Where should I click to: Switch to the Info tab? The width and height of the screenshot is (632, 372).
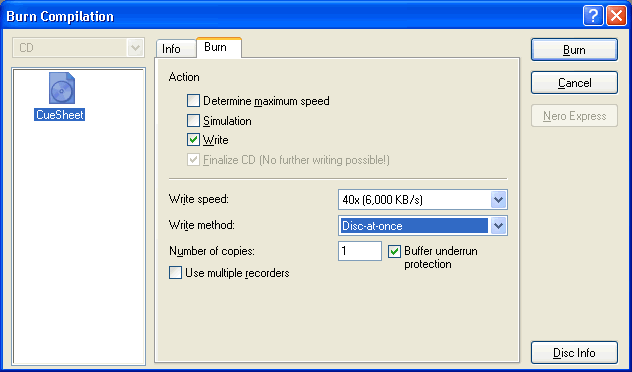pyautogui.click(x=171, y=49)
